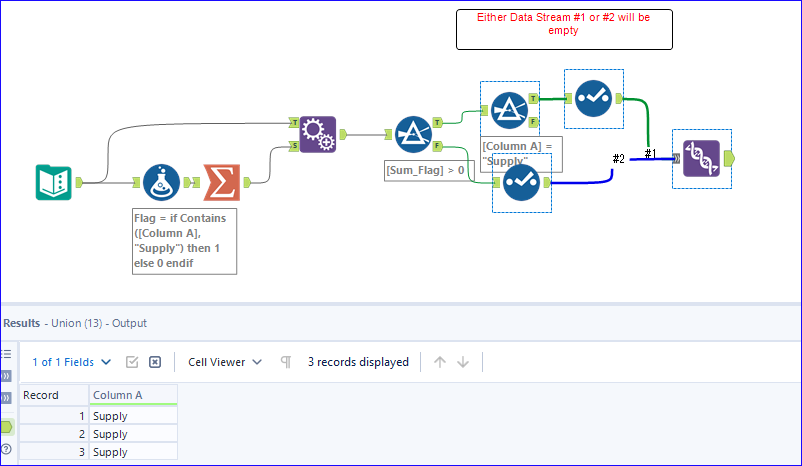Select the Filter tool labeled Sum_Flag > 0
802x466 pixels.
click(413, 135)
